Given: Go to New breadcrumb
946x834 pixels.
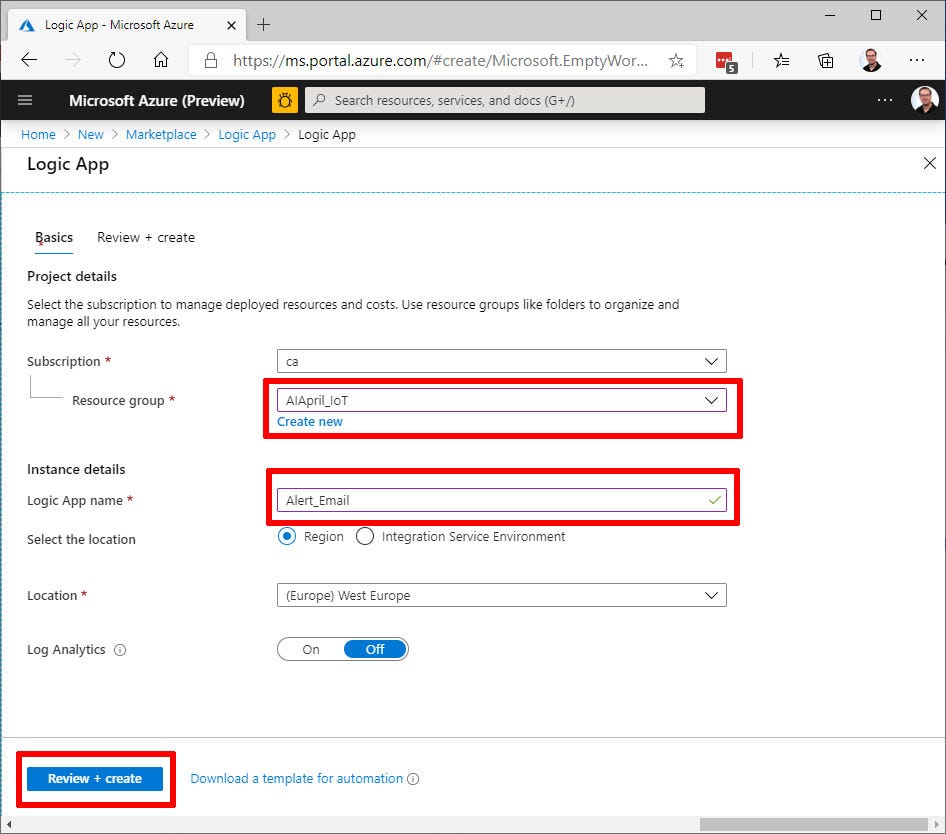Looking at the screenshot, I should click(x=90, y=135).
